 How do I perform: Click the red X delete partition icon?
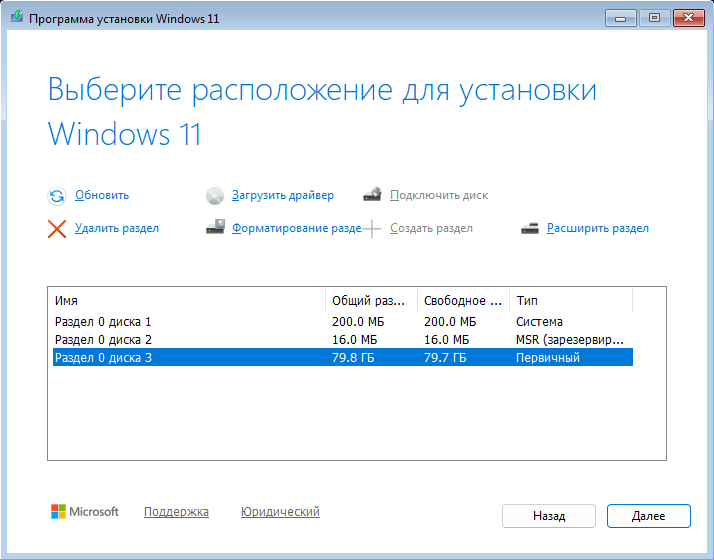(x=57, y=229)
